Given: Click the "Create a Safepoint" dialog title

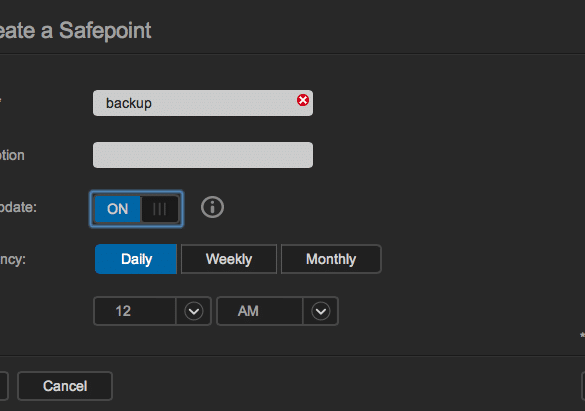Looking at the screenshot, I should (x=75, y=30).
